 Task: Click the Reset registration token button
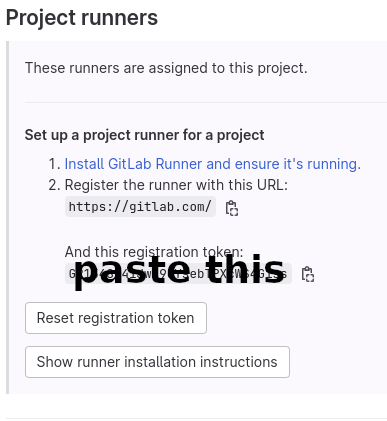pos(116,318)
